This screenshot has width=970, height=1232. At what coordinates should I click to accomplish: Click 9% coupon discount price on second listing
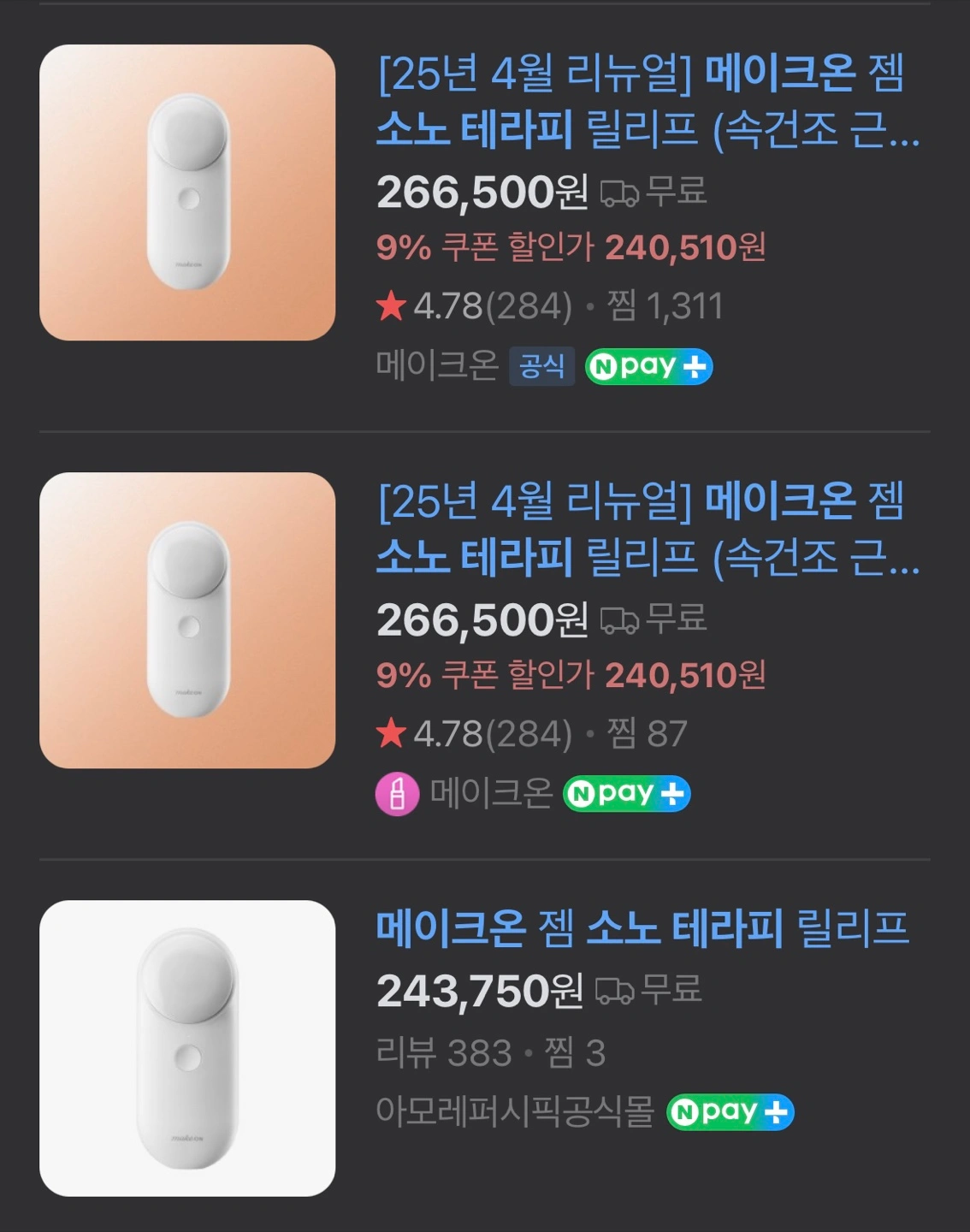tap(571, 676)
